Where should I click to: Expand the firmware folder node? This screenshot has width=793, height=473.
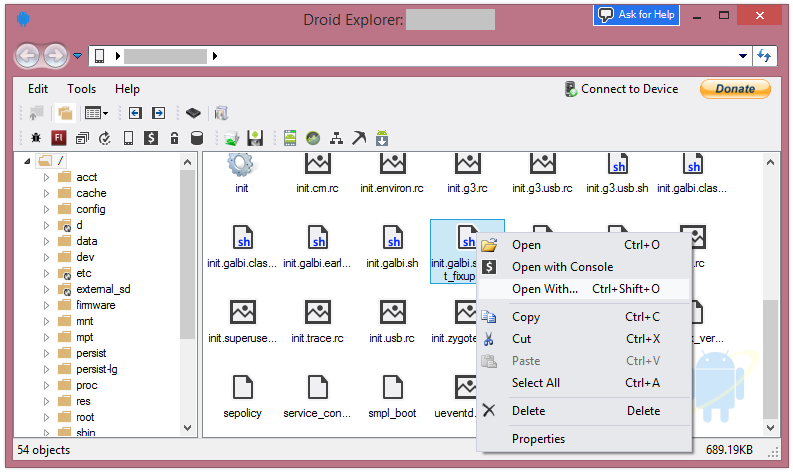[46, 305]
